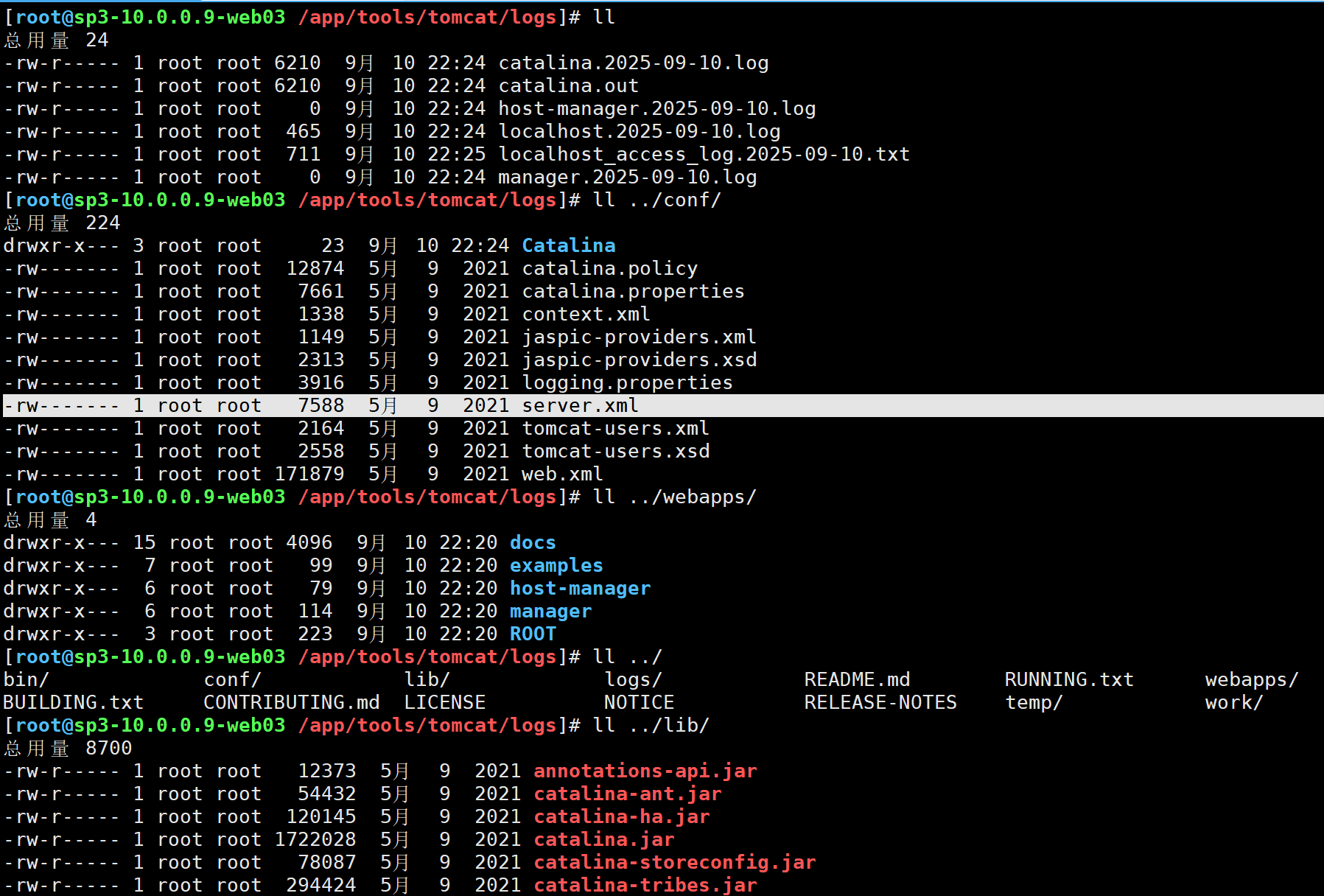Click localhost.2025-09-10.log filename

coord(640,131)
